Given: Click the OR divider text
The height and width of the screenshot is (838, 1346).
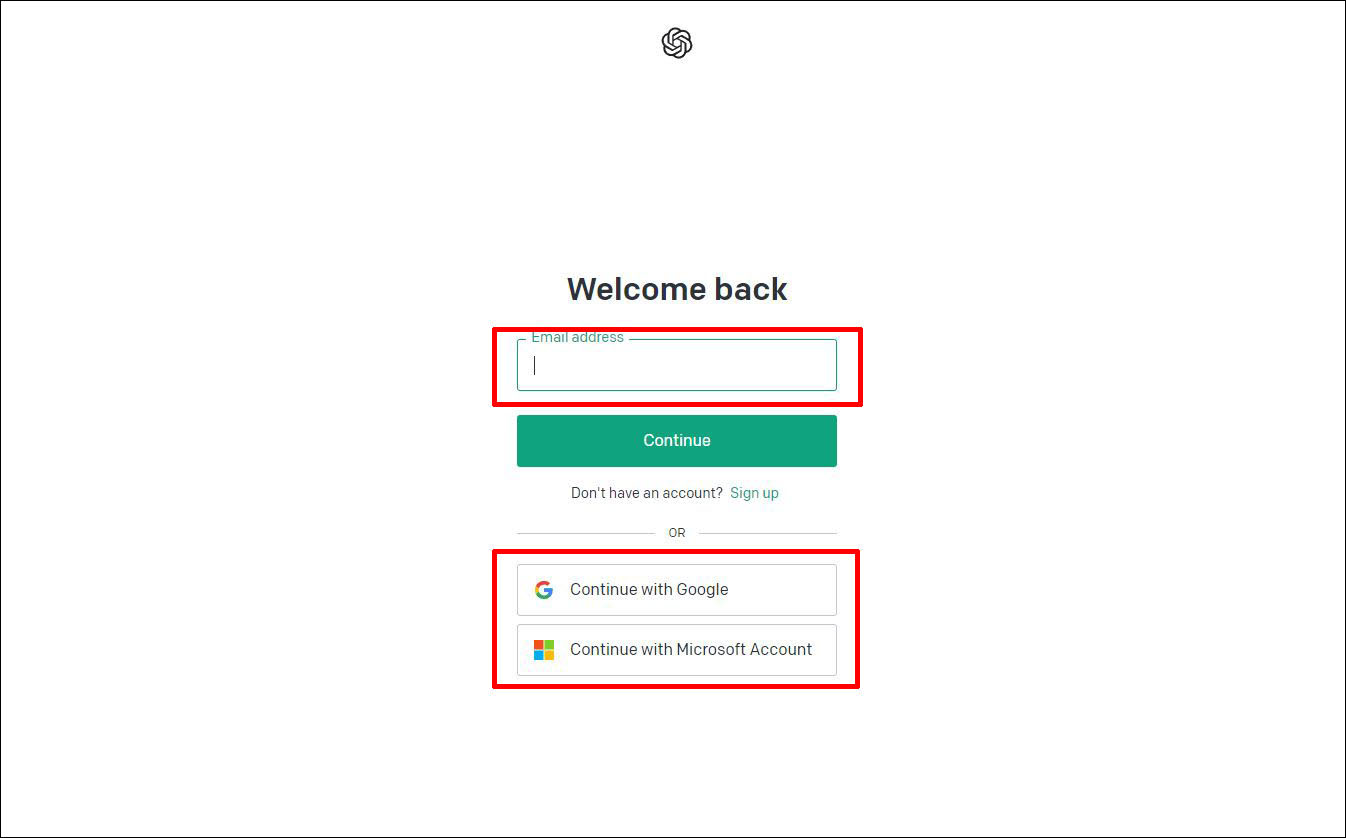Looking at the screenshot, I should (x=677, y=533).
